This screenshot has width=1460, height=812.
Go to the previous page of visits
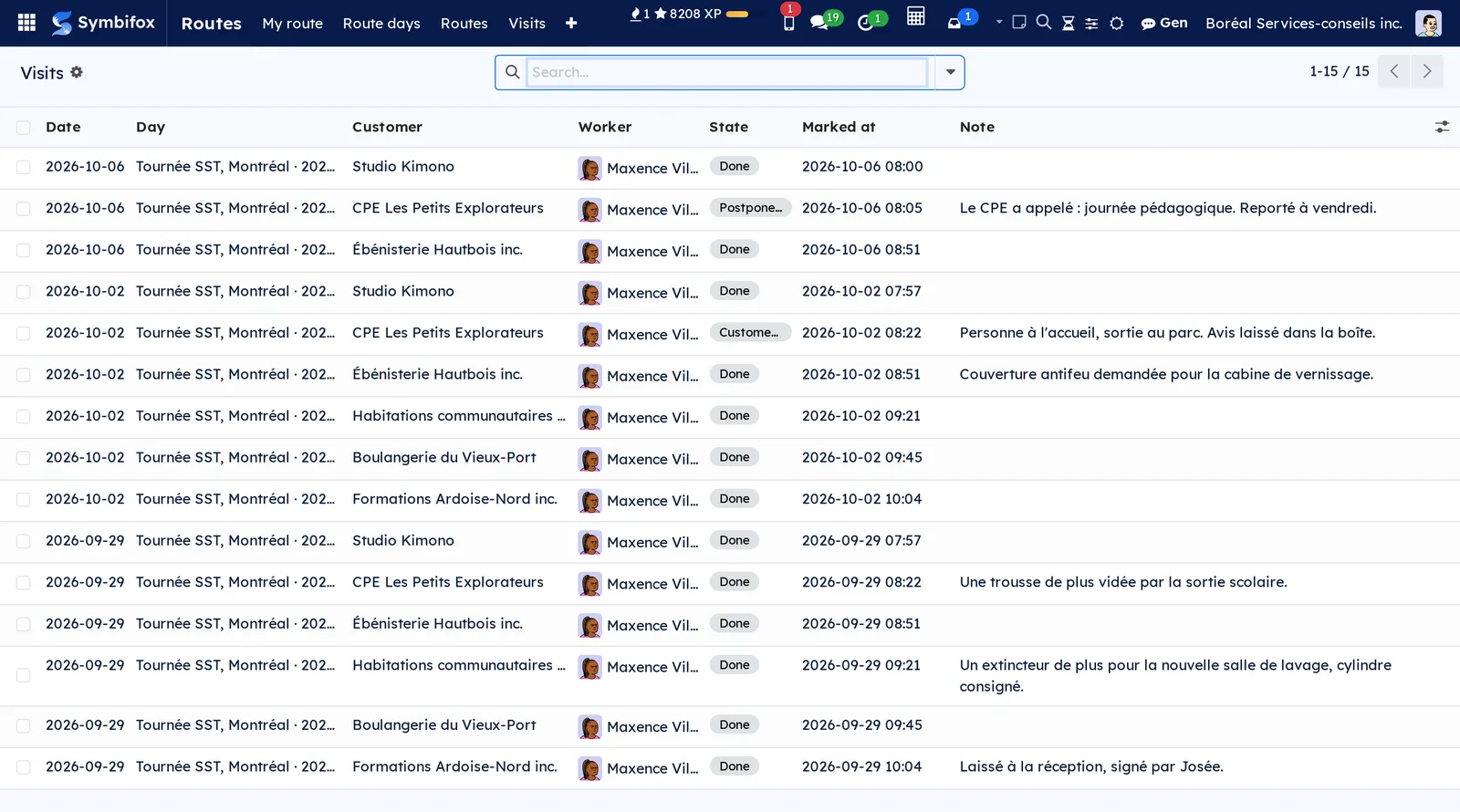tap(1394, 71)
